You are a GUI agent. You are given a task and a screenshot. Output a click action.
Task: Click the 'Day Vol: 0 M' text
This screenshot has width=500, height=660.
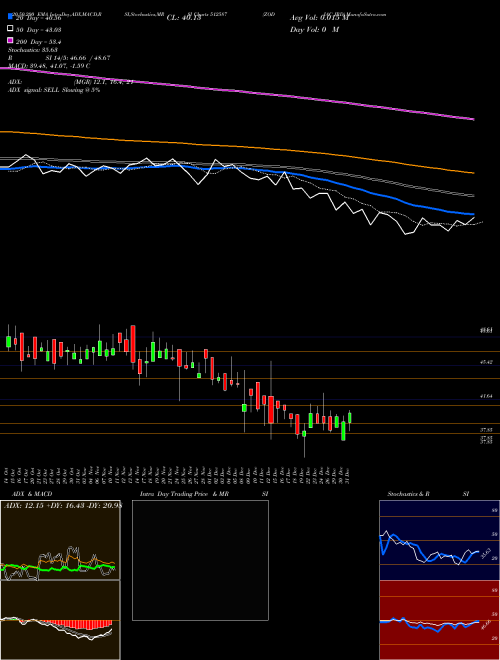click(314, 29)
